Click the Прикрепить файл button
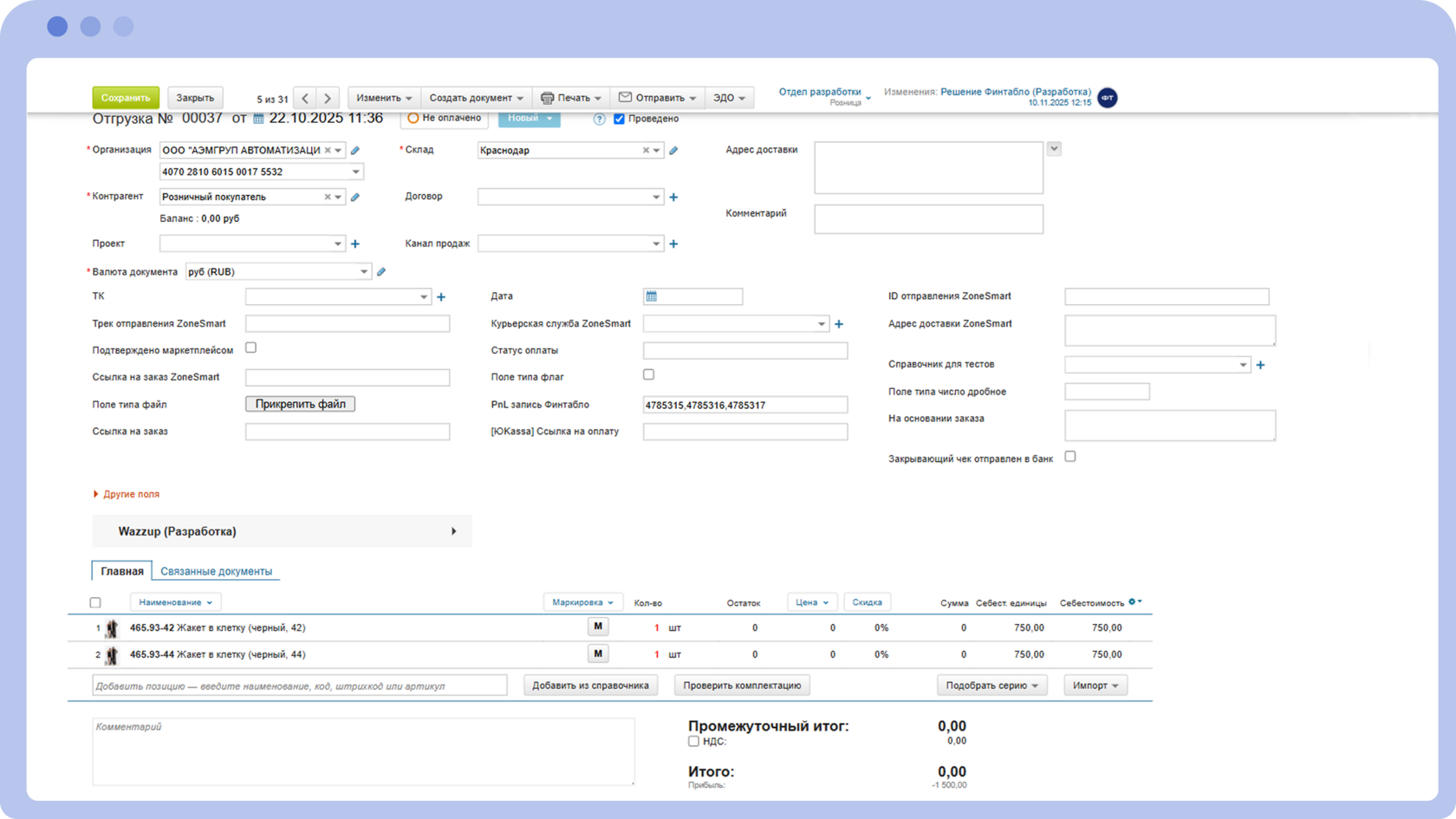The width and height of the screenshot is (1456, 819). pos(300,404)
